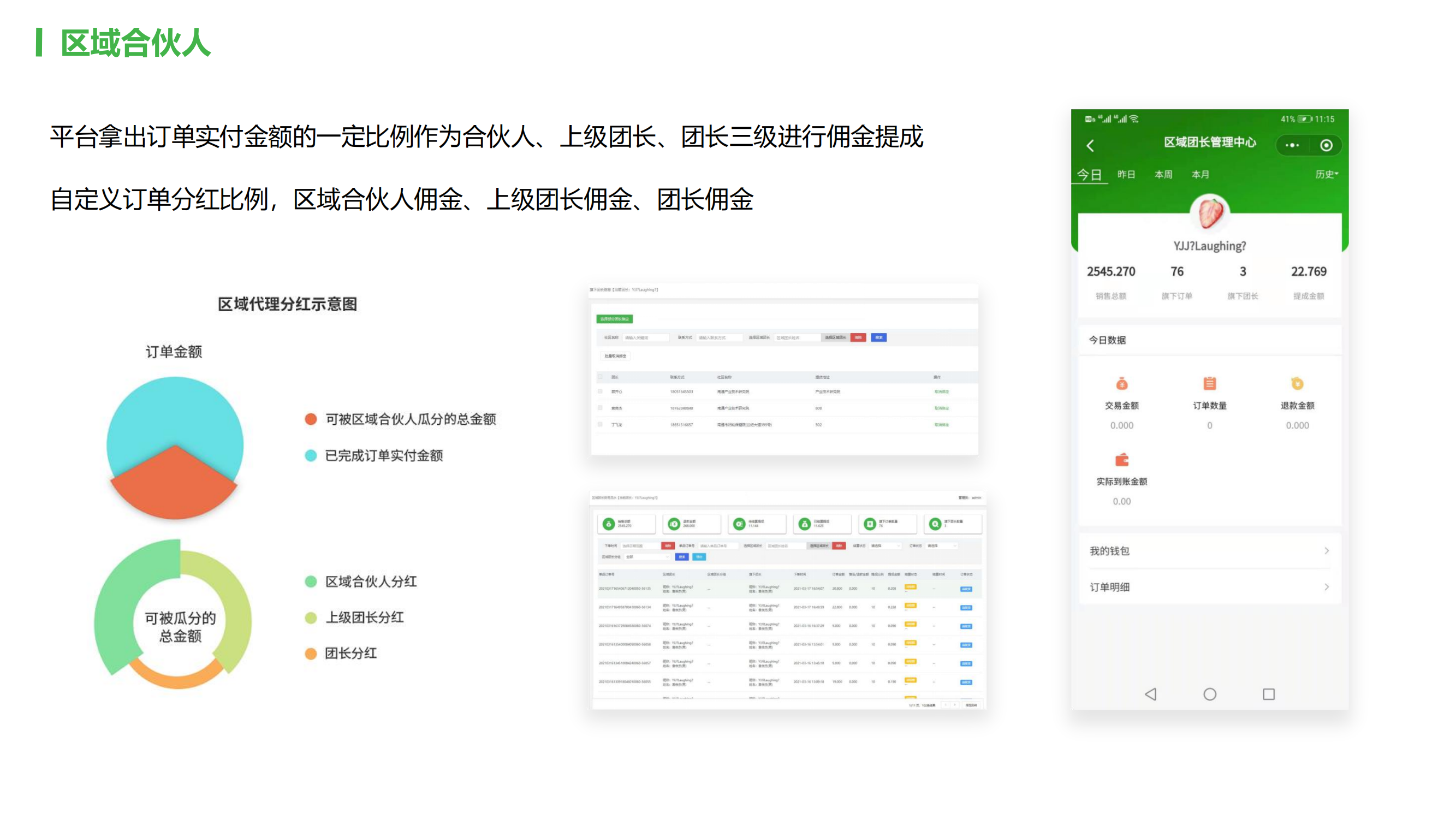Click orange legend dot for 团长分红

click(x=310, y=654)
